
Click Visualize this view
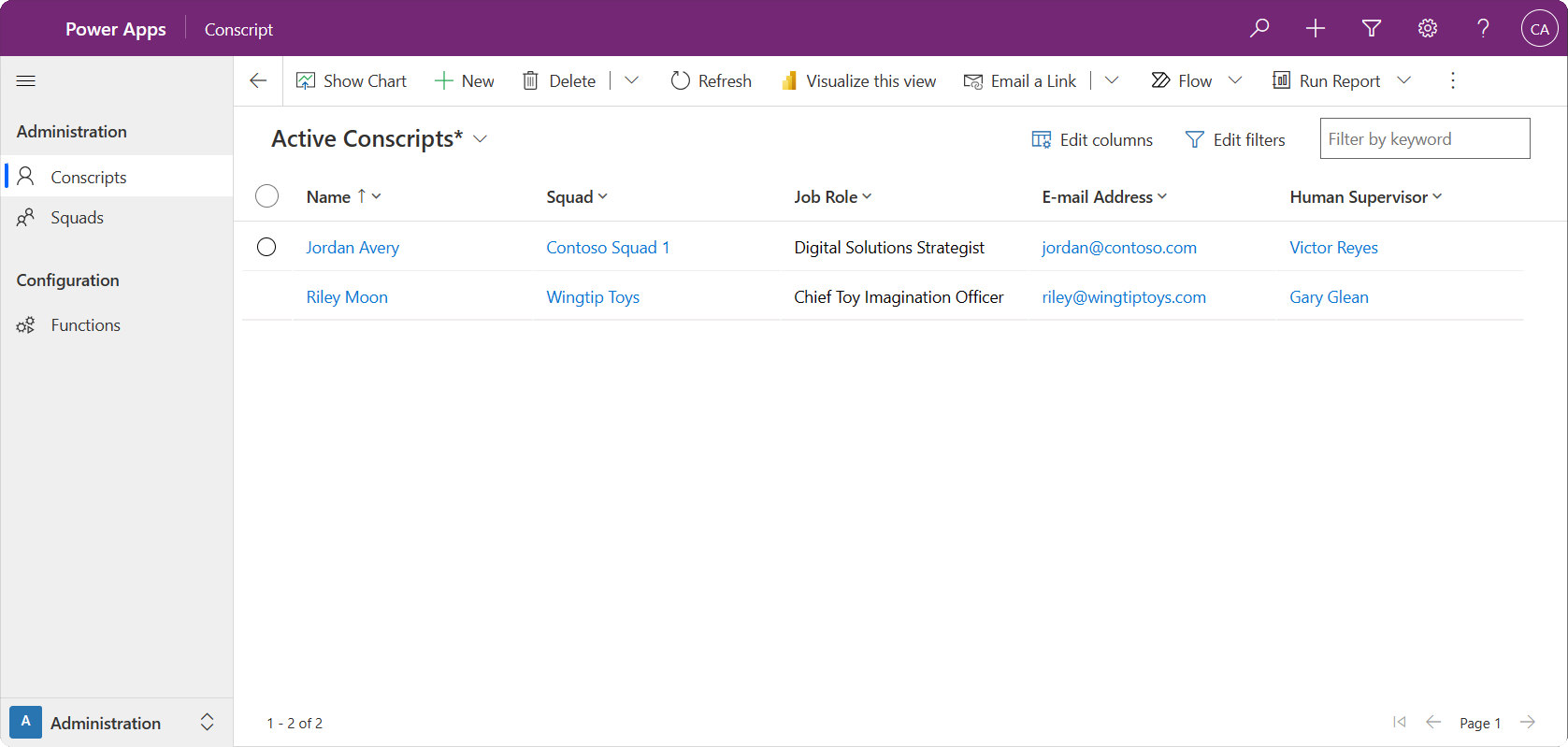click(859, 81)
